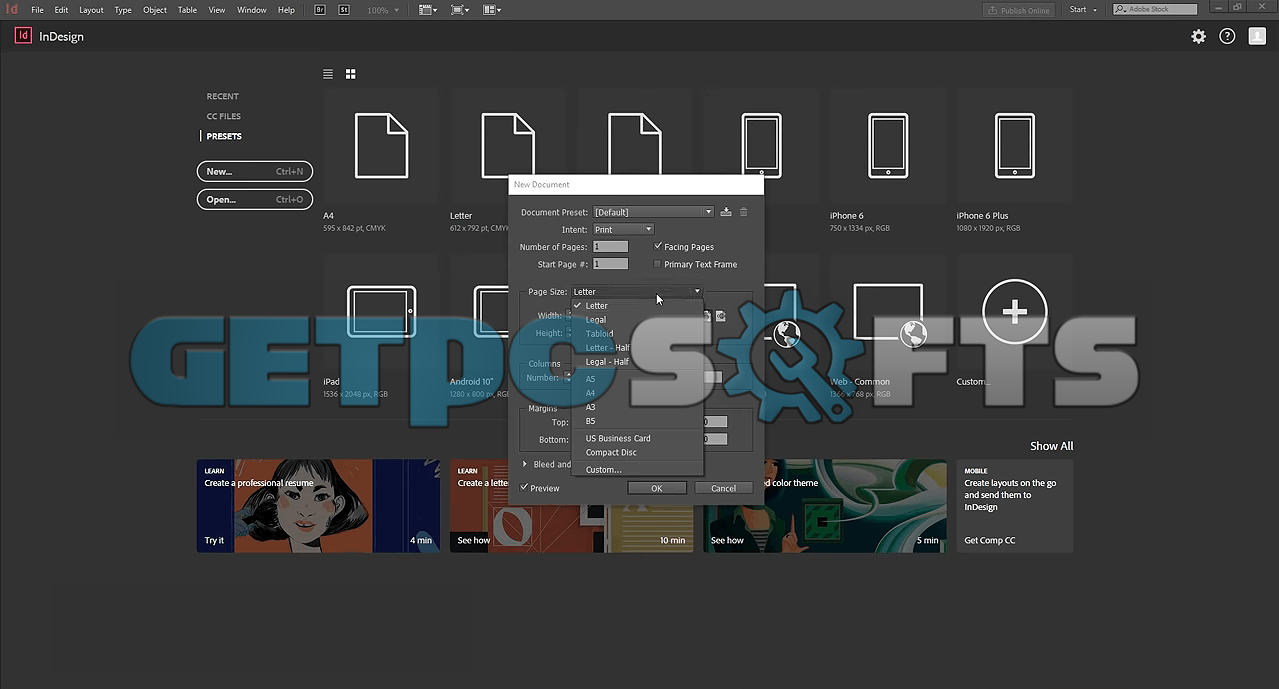1279x689 pixels.
Task: Open the File menu
Action: coord(37,10)
